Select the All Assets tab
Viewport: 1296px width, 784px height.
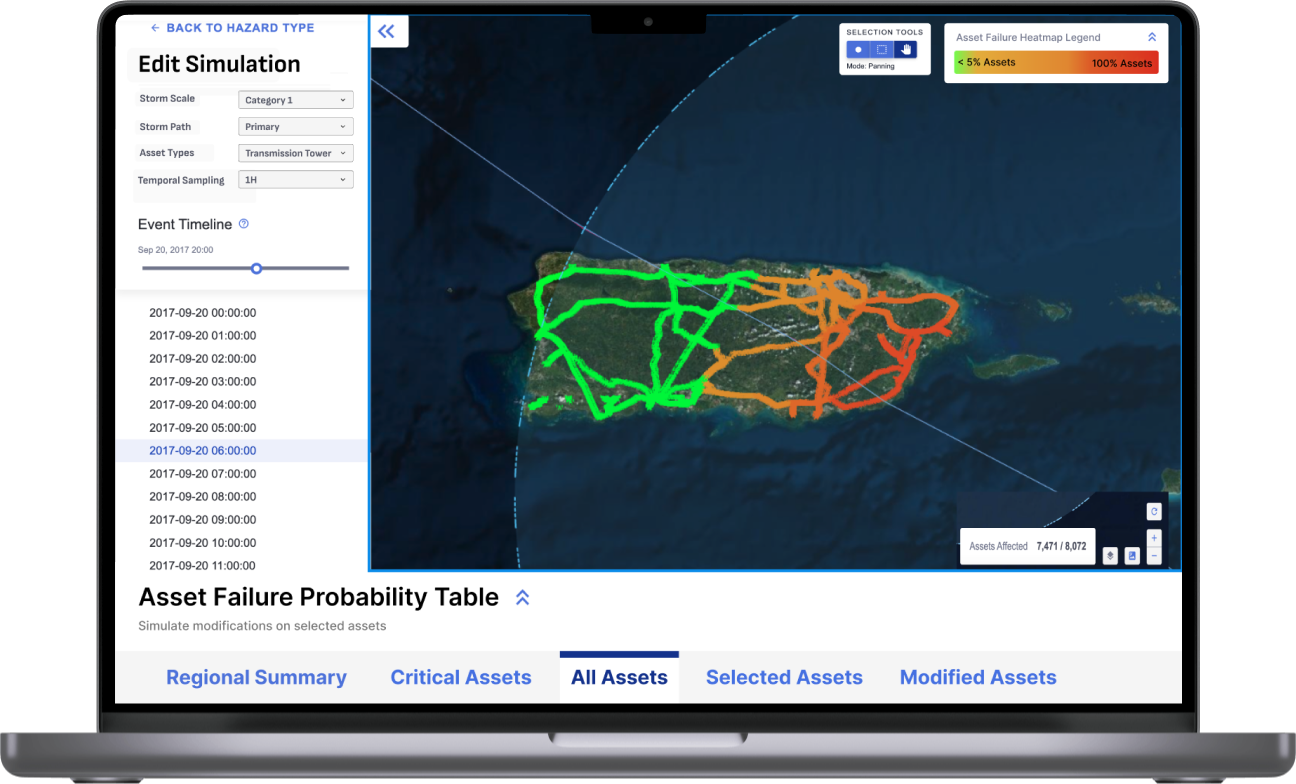coord(619,677)
